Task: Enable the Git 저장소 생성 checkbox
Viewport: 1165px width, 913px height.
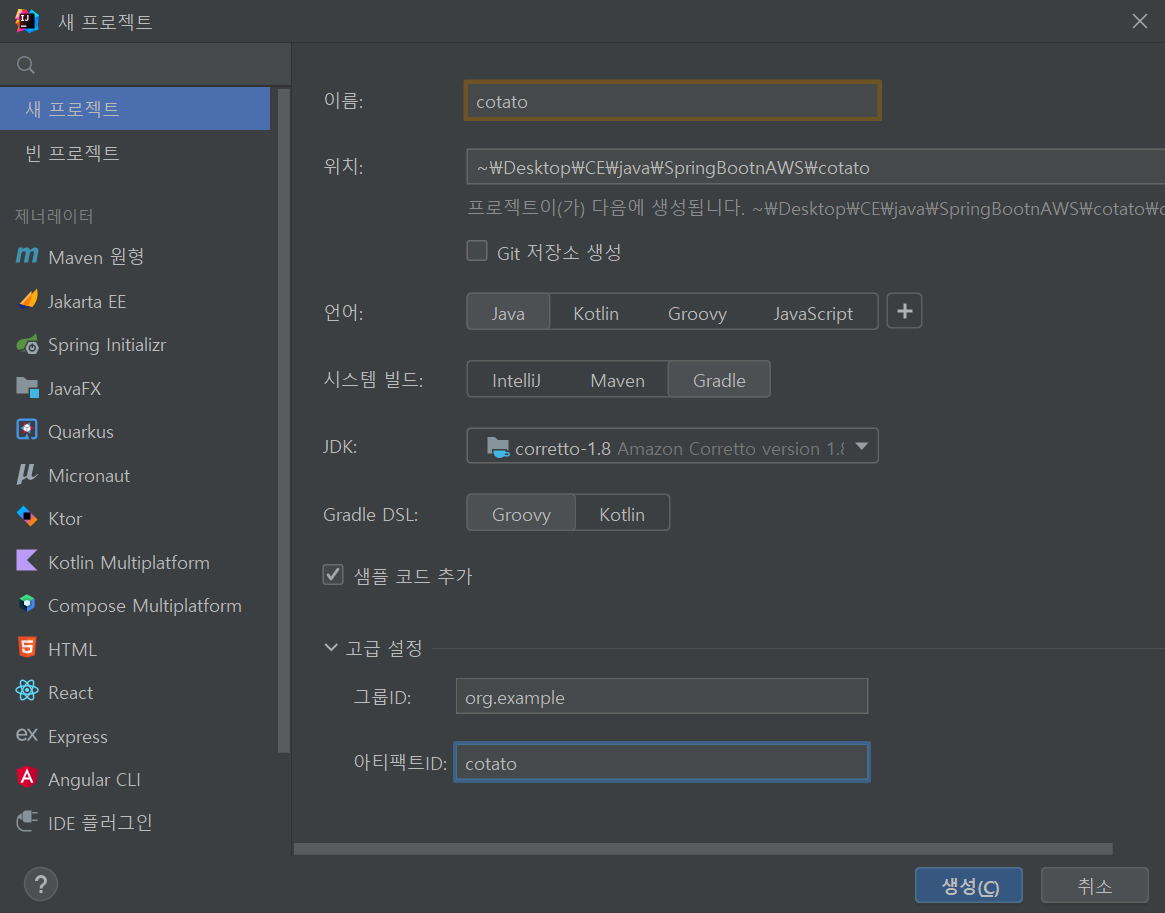Action: (x=477, y=251)
